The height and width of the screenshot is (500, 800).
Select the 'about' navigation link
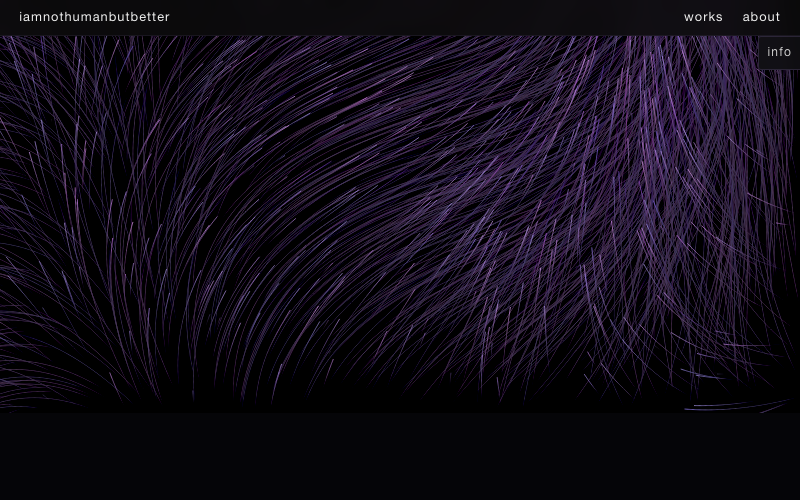coord(761,17)
